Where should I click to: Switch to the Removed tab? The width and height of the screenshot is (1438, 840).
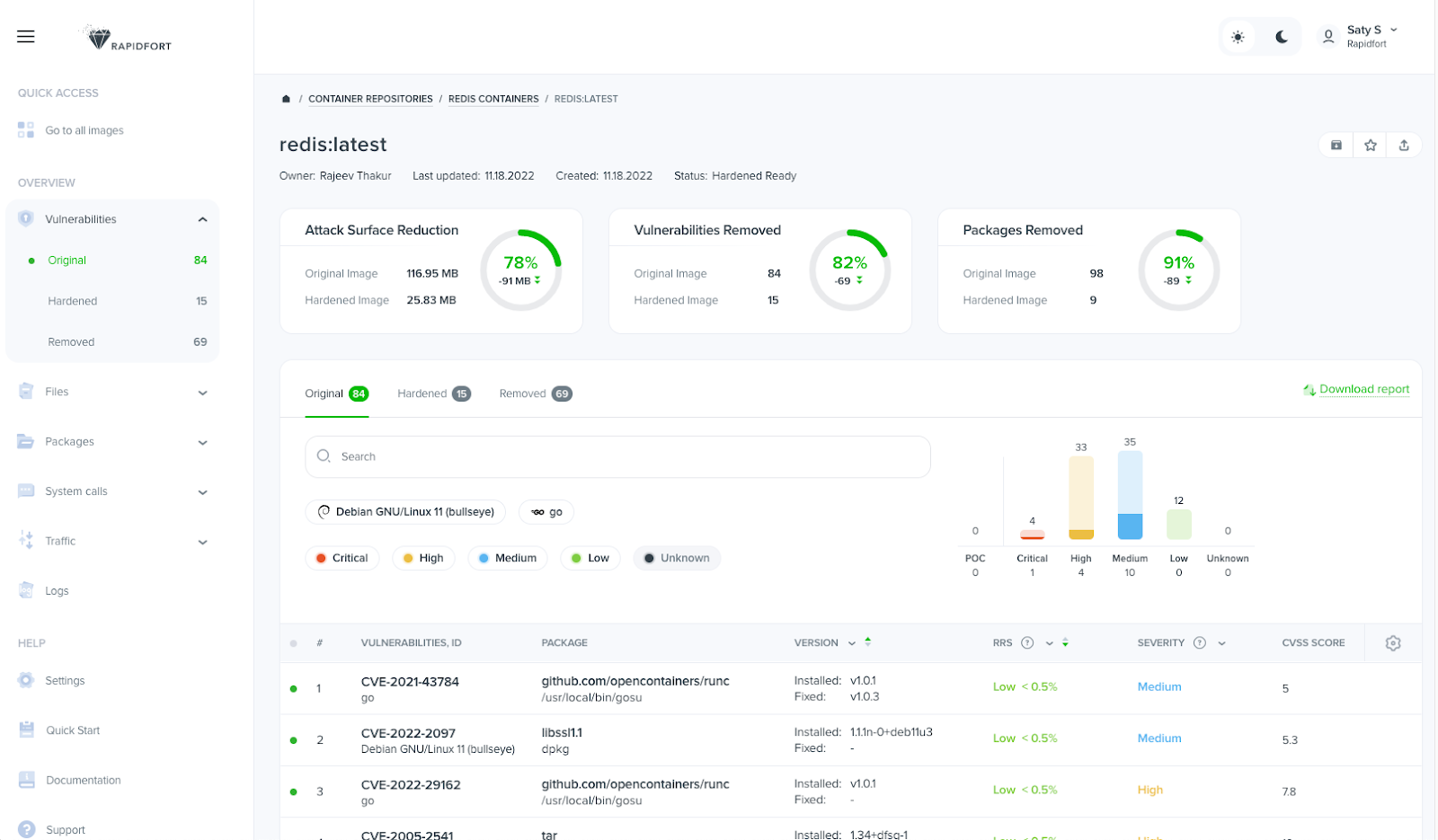536,393
